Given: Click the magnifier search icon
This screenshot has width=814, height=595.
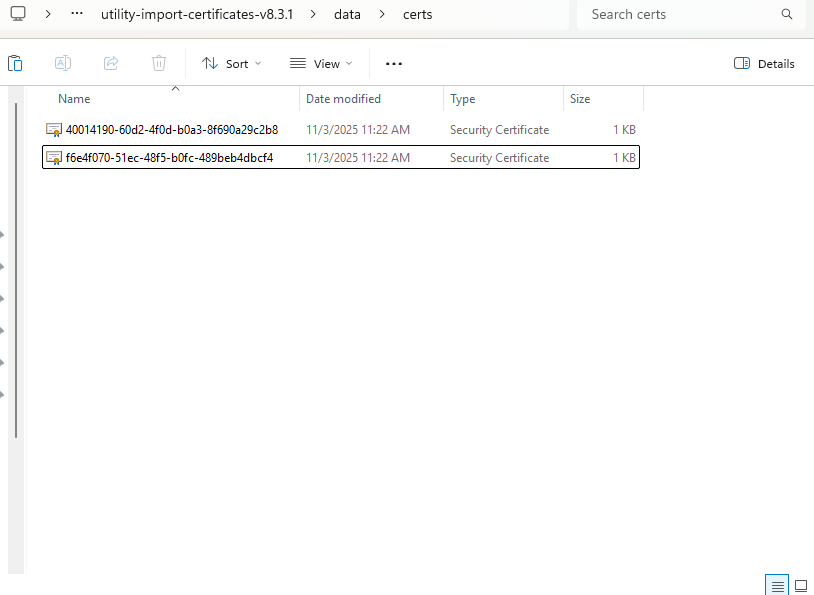Looking at the screenshot, I should pyautogui.click(x=787, y=15).
